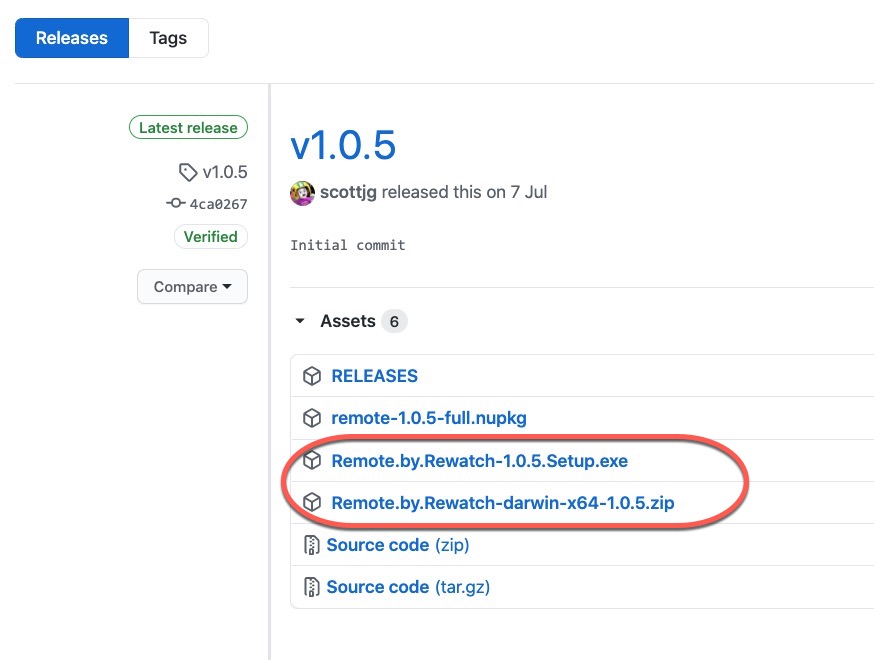Viewport: 874px width, 660px height.
Task: Click the Verified badge
Action: click(x=210, y=237)
